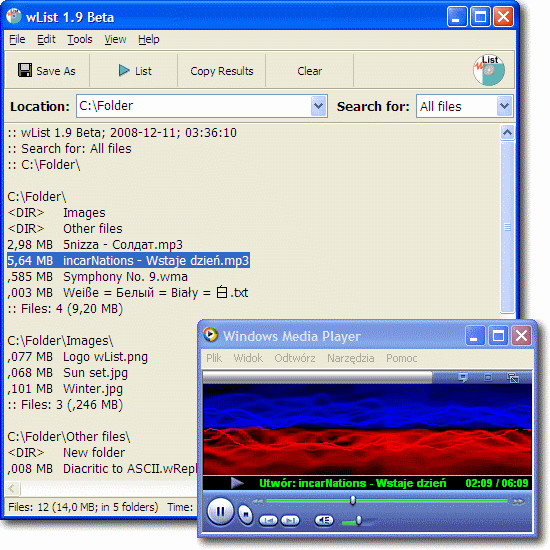The width and height of the screenshot is (550, 550).
Task: Click the vertical scrollbar thumb in results
Action: pyautogui.click(x=507, y=227)
